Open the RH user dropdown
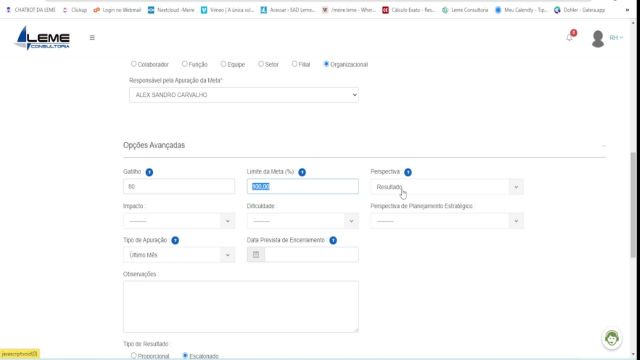The height and width of the screenshot is (360, 640). (x=616, y=38)
